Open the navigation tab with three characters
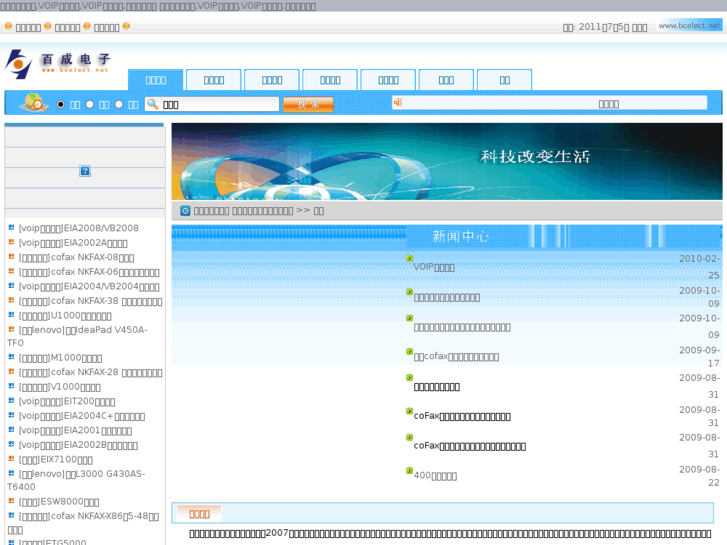The image size is (727, 545). [446, 80]
